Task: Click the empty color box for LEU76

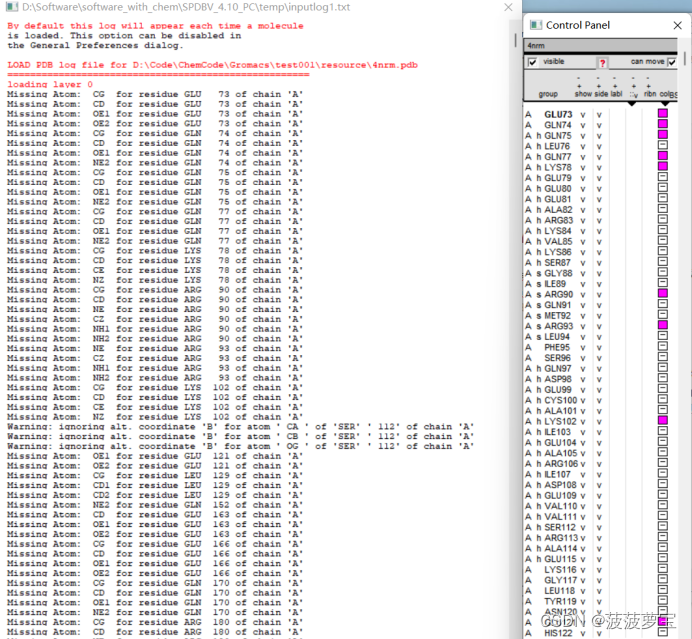Action: [x=662, y=145]
